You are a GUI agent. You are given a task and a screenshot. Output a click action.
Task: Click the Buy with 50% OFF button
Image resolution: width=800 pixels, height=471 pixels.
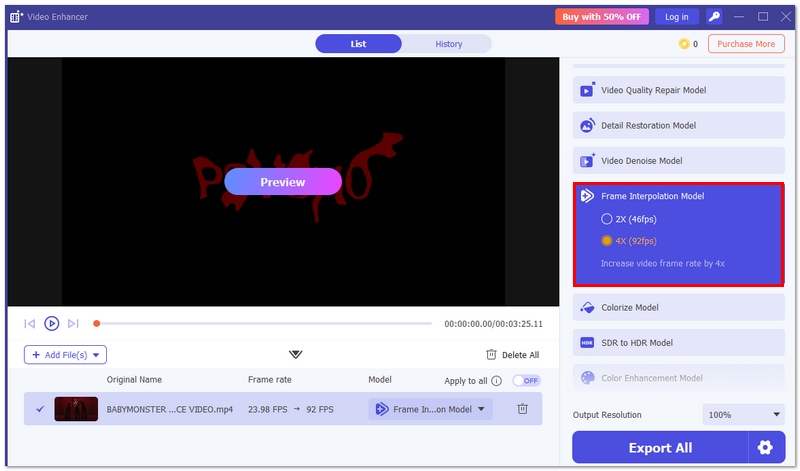tap(602, 17)
